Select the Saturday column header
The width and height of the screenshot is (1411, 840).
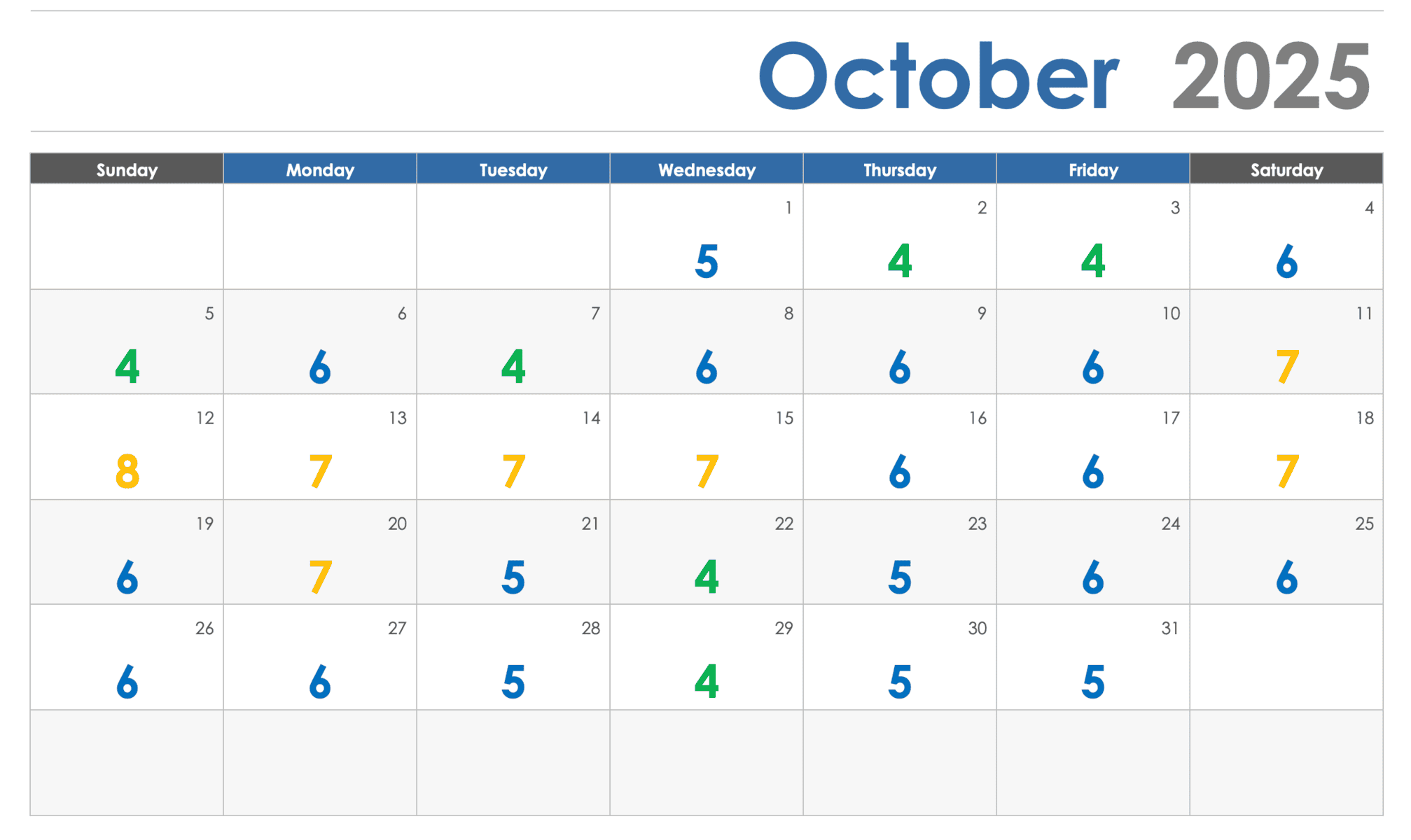click(x=1286, y=169)
